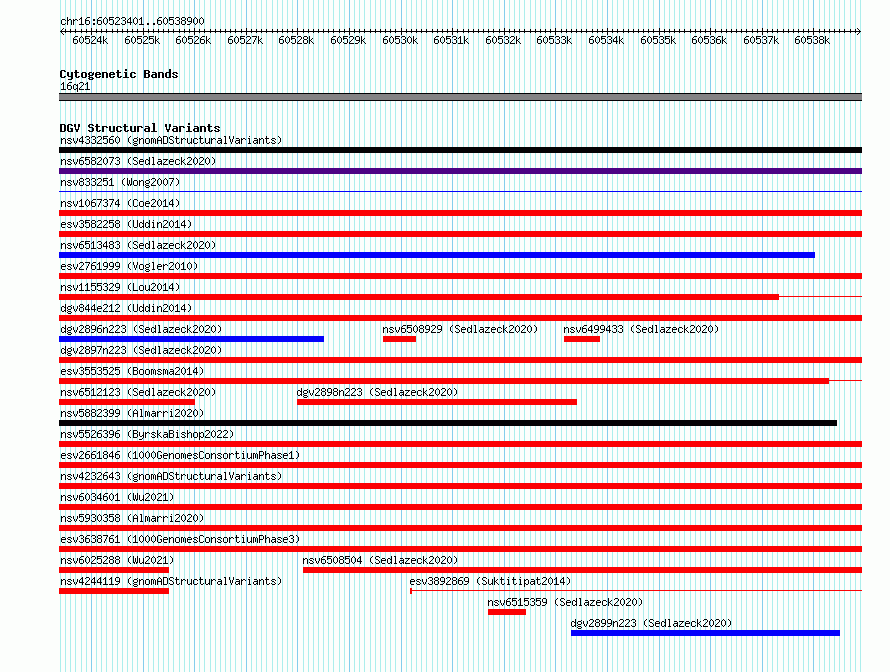This screenshot has width=890, height=672.
Task: Click the red nsv6508504 variant bar
Action: pyautogui.click(x=582, y=570)
